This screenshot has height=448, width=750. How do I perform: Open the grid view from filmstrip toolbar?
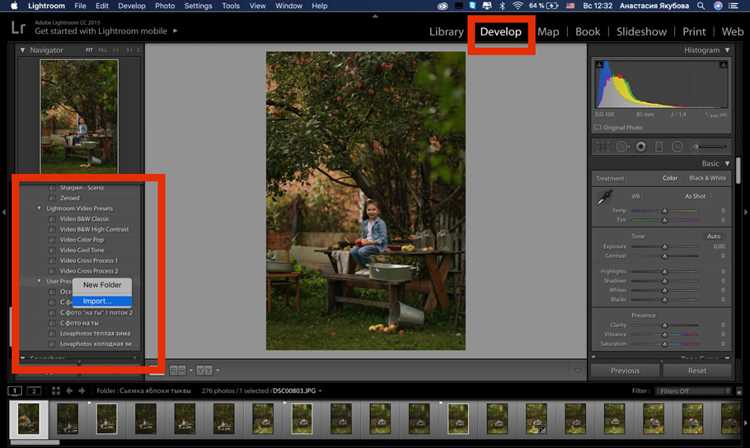(56, 391)
